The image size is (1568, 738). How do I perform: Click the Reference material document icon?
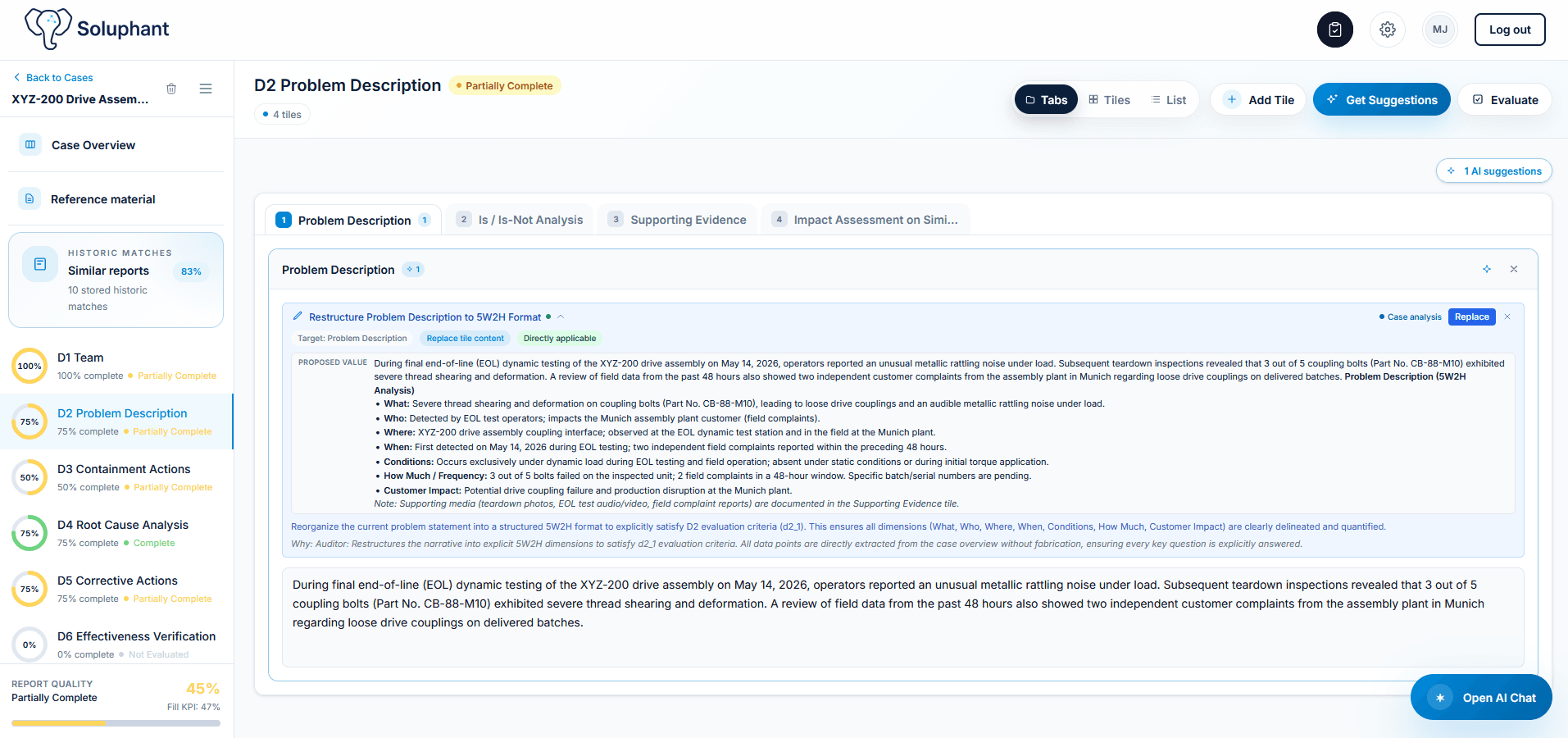pos(30,198)
